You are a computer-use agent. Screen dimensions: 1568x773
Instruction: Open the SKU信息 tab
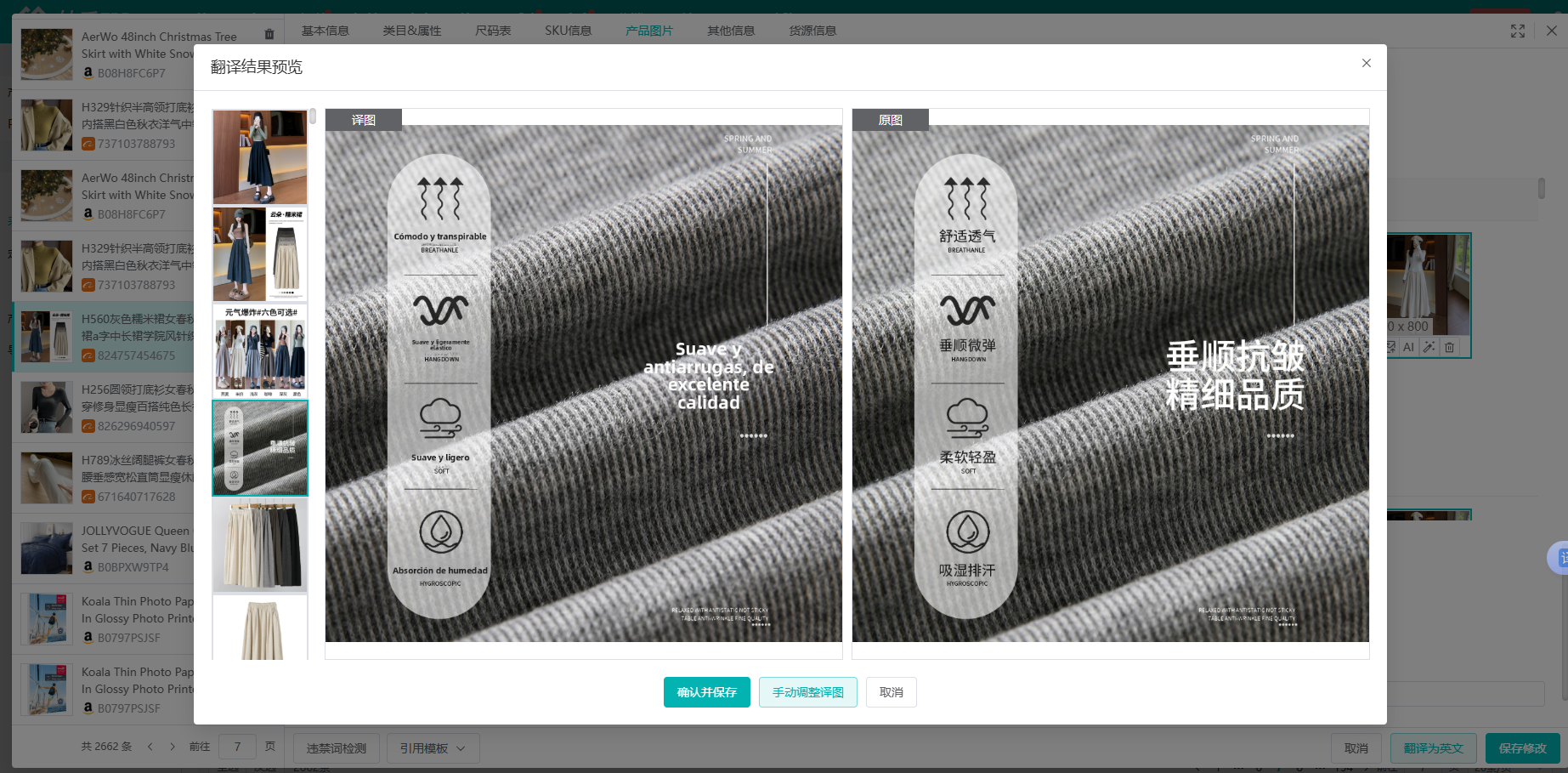568,31
